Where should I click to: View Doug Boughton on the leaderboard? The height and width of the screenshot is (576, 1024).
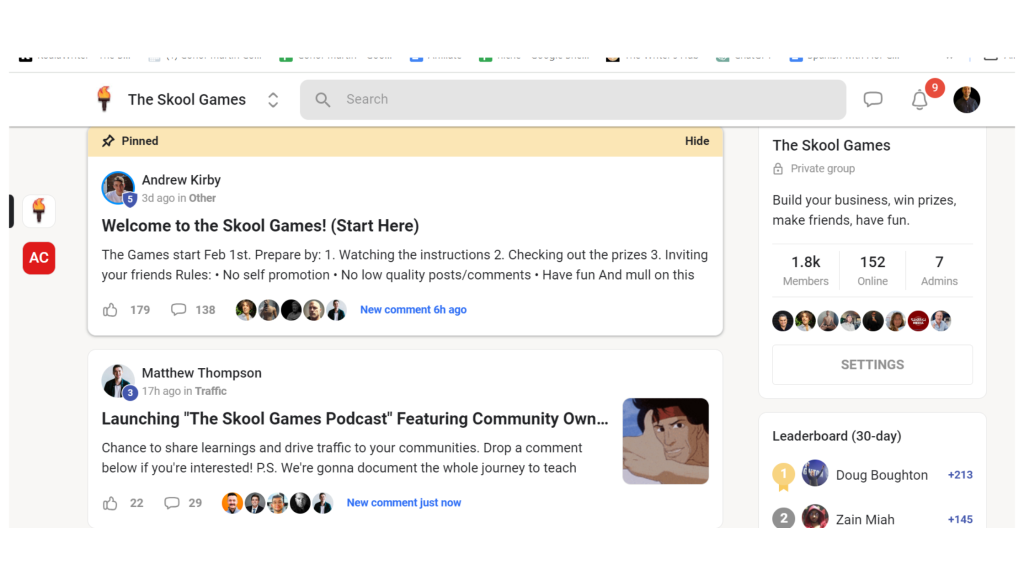coord(881,475)
